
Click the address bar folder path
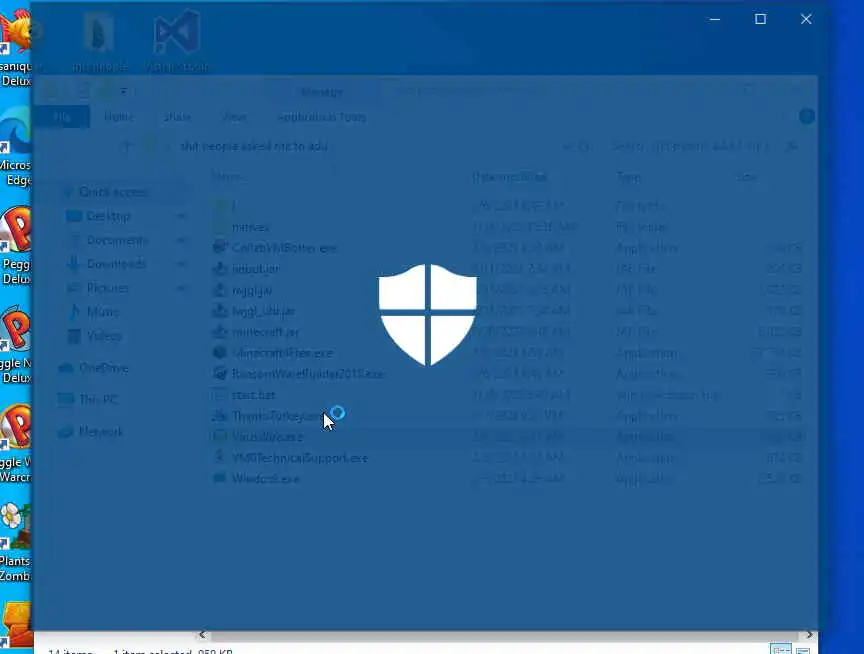pos(253,146)
